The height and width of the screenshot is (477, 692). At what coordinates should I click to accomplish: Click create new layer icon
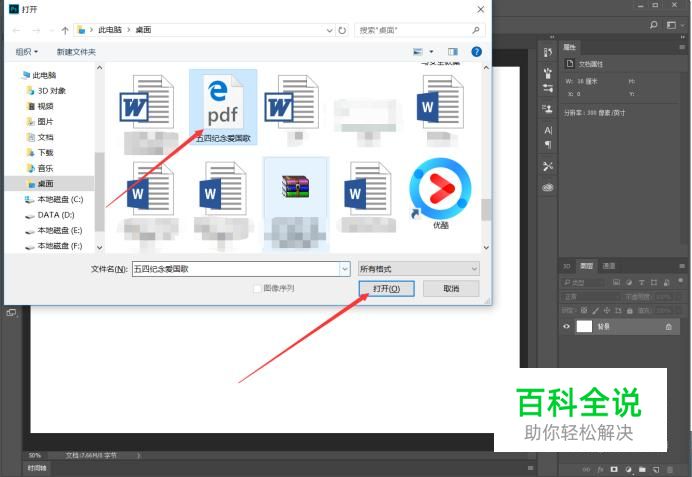pos(656,469)
